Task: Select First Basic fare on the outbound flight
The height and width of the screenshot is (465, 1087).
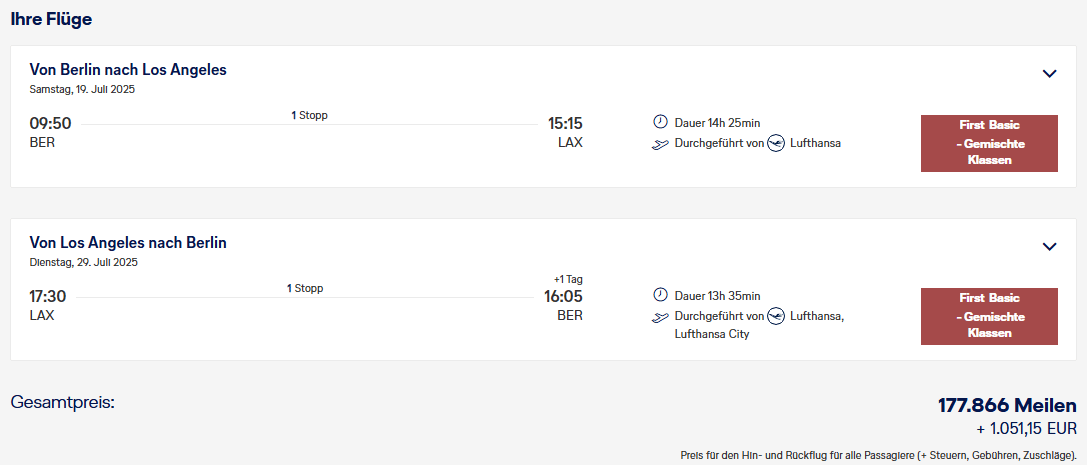Action: [989, 143]
